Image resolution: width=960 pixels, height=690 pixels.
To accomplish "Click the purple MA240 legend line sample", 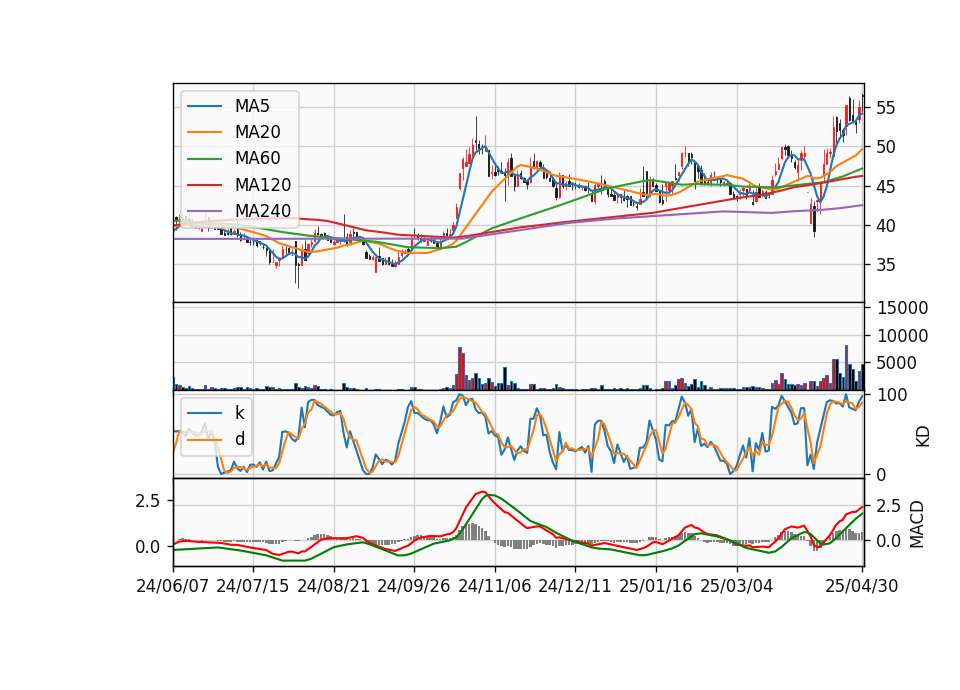I will click(204, 211).
